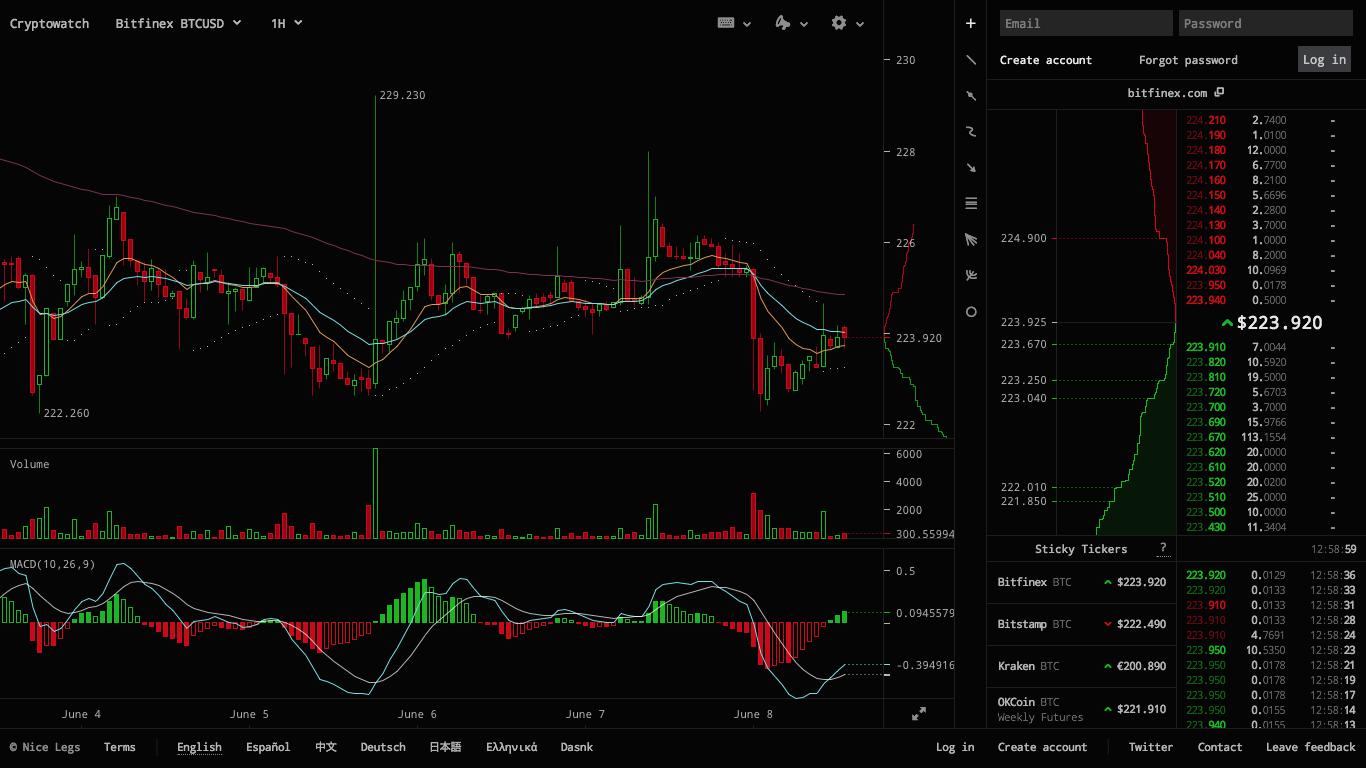This screenshot has height=768, width=1366.
Task: Open the bitfinex.com link
Action: click(1167, 92)
